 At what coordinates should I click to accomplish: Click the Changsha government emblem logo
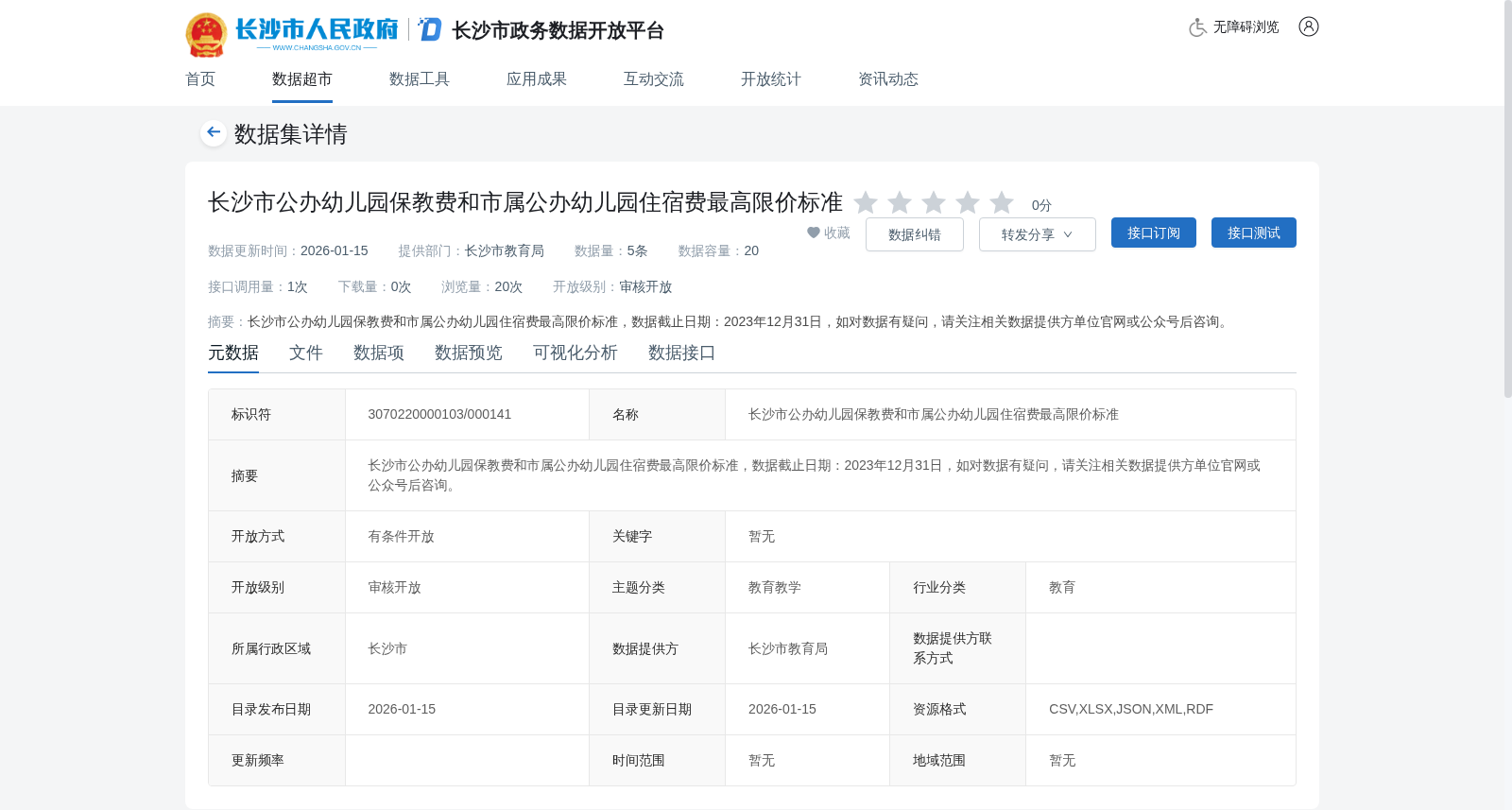pos(206,35)
